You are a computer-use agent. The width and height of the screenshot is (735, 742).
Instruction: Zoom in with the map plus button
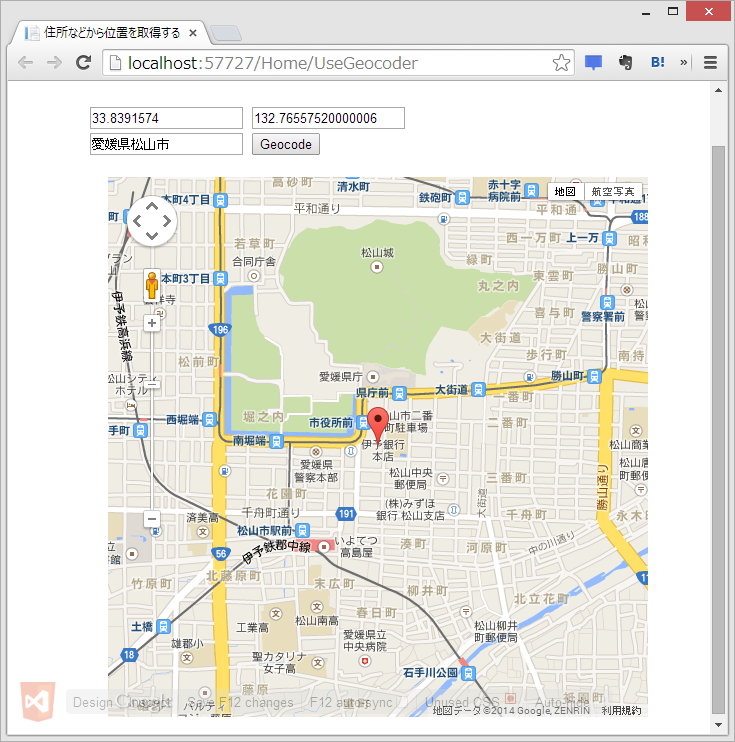click(151, 323)
